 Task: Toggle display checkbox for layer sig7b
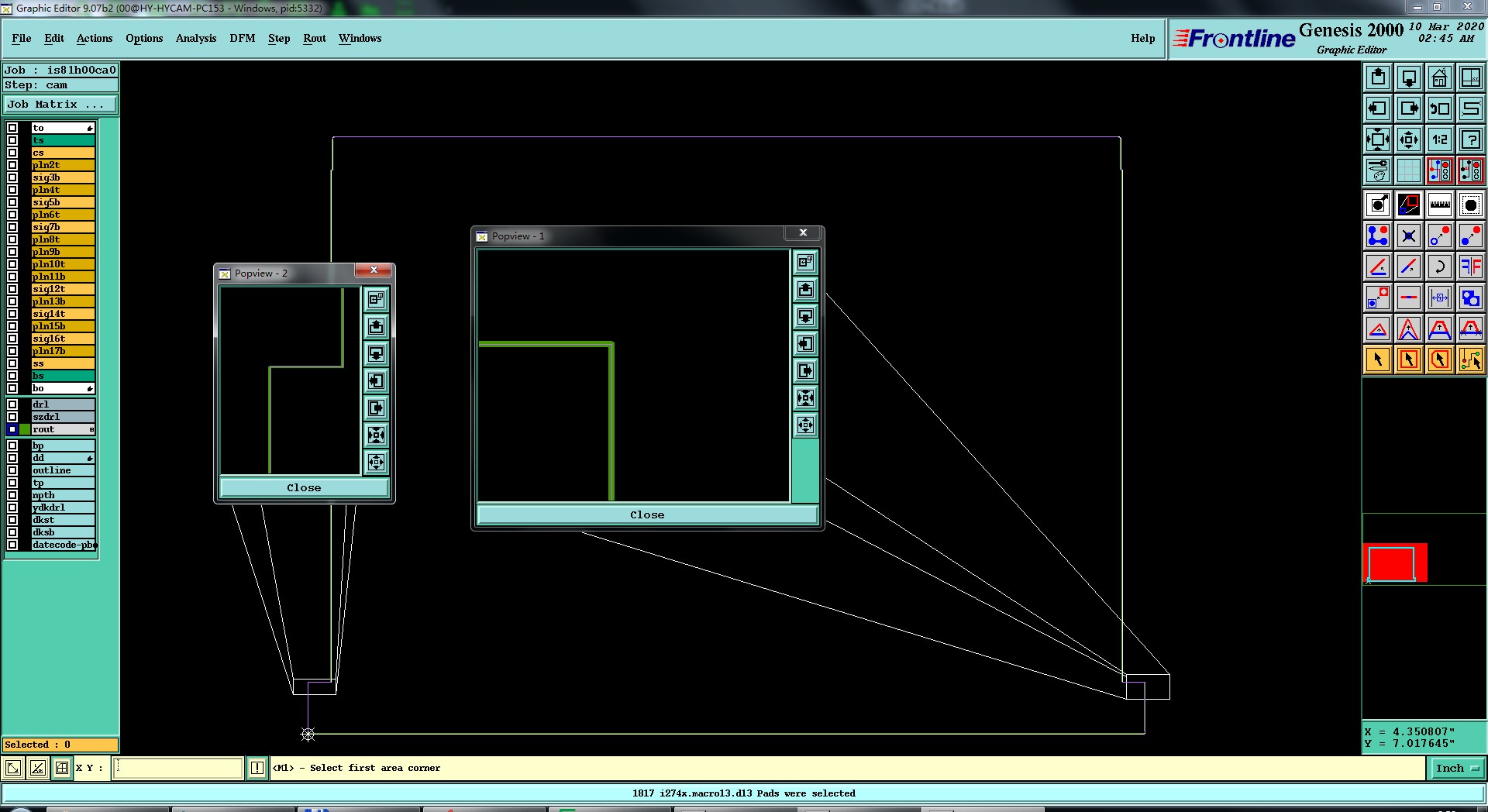12,227
